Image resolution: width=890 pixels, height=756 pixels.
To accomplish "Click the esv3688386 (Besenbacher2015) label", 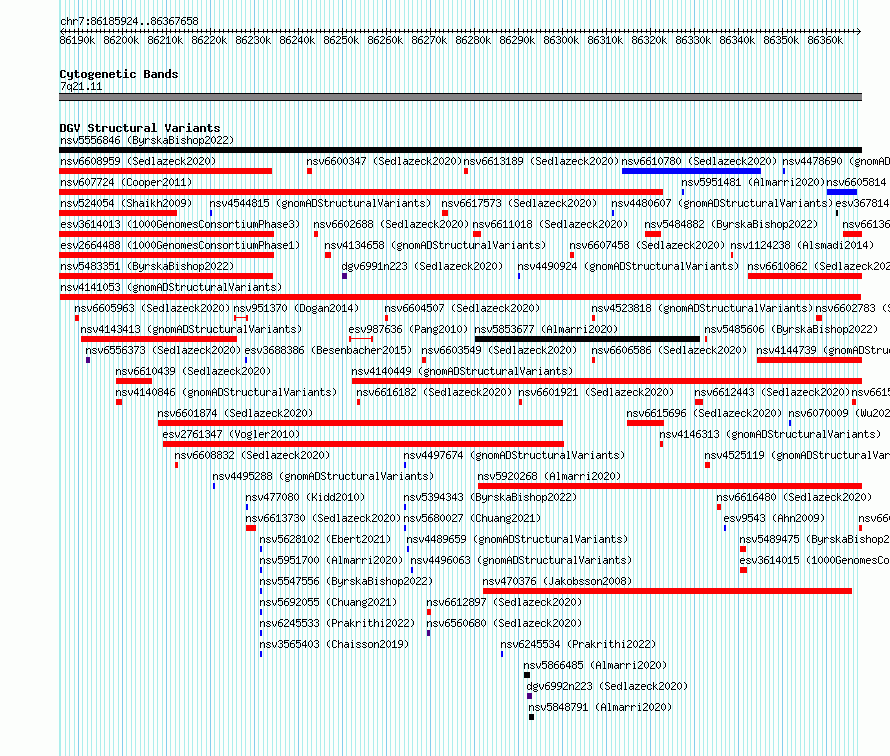I will click(x=329, y=350).
